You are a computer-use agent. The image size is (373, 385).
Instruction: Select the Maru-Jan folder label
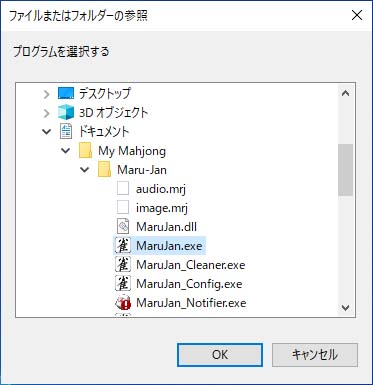click(142, 170)
